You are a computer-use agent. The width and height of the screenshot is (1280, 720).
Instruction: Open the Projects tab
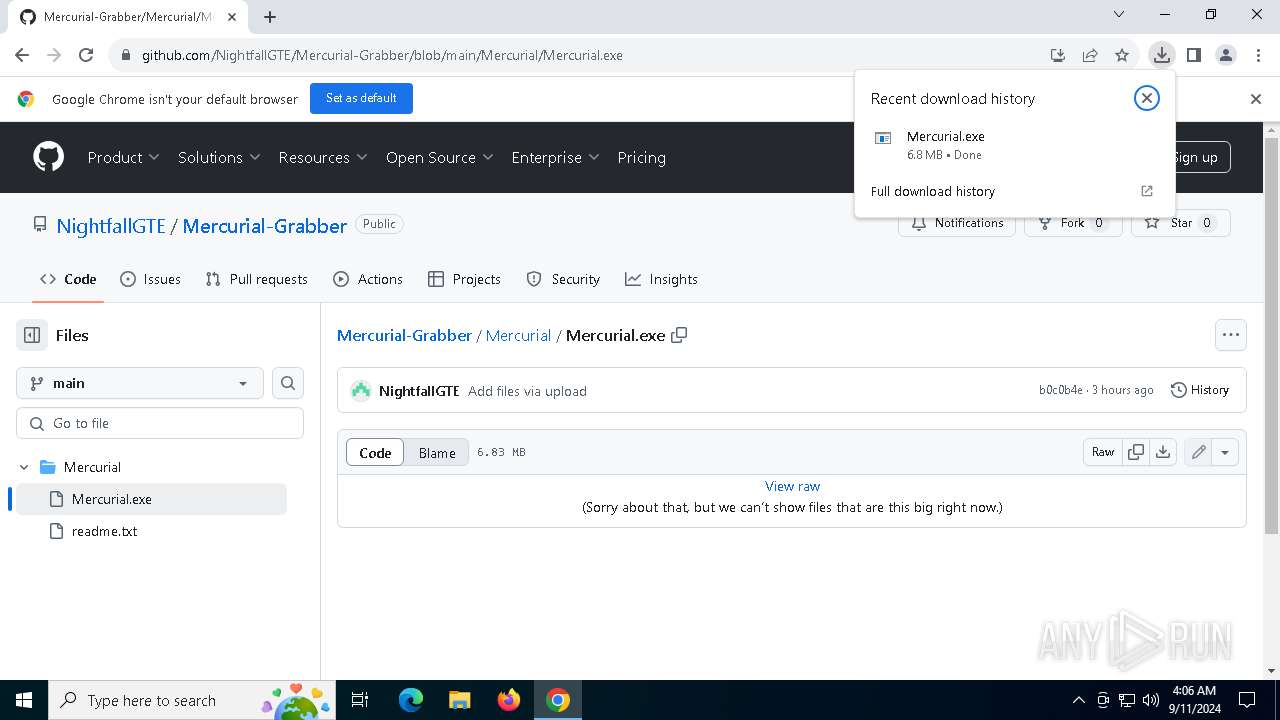click(464, 279)
